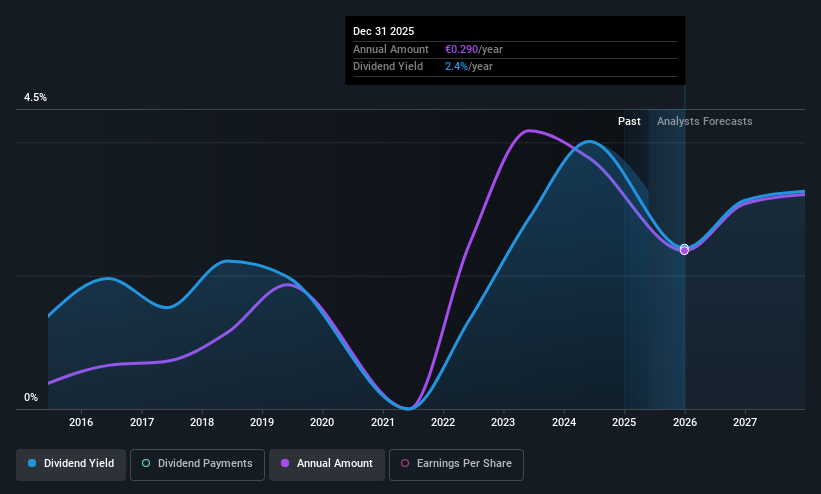Click the 2024 x-axis year label
The height and width of the screenshot is (494, 821).
point(564,422)
